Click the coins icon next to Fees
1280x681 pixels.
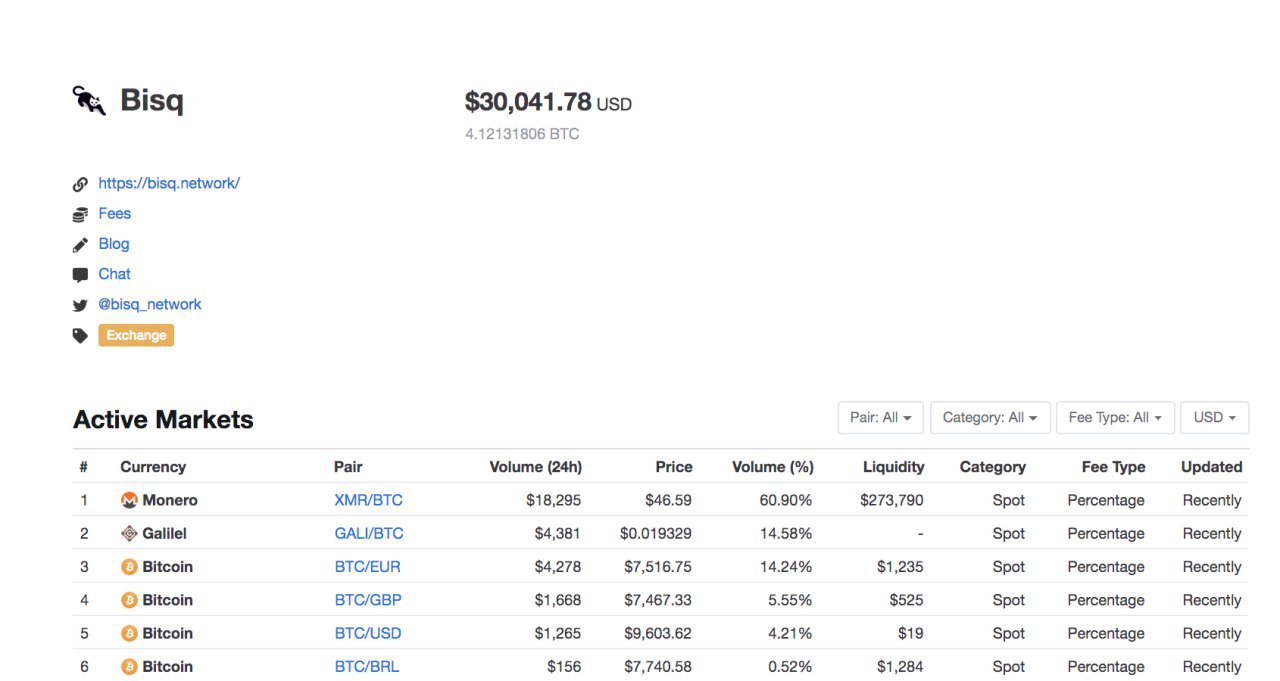click(x=80, y=214)
